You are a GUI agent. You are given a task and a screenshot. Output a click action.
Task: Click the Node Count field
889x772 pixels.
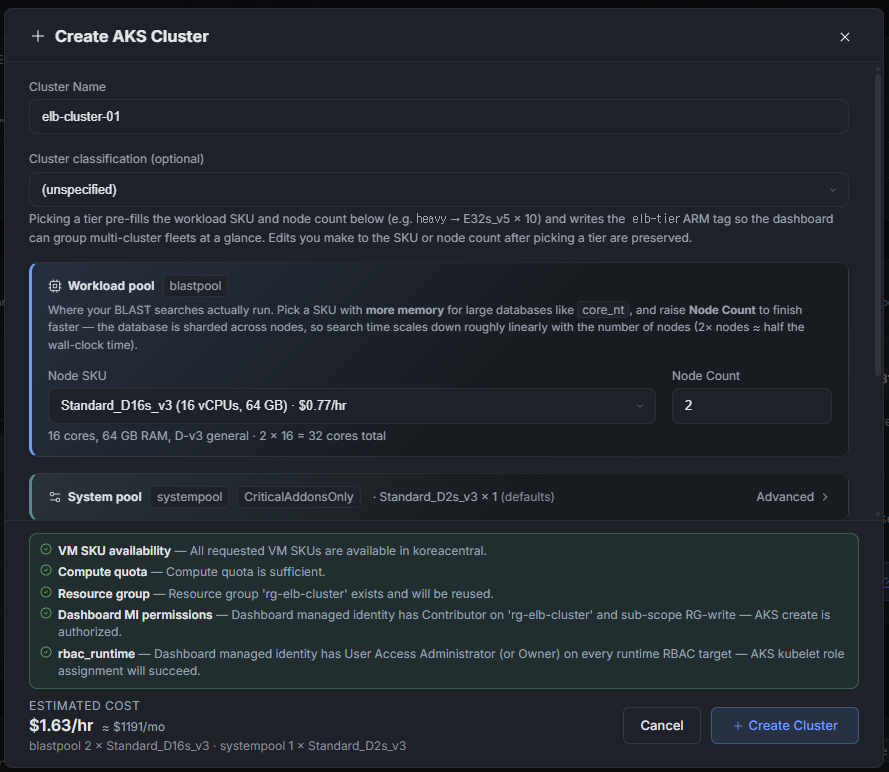(751, 406)
